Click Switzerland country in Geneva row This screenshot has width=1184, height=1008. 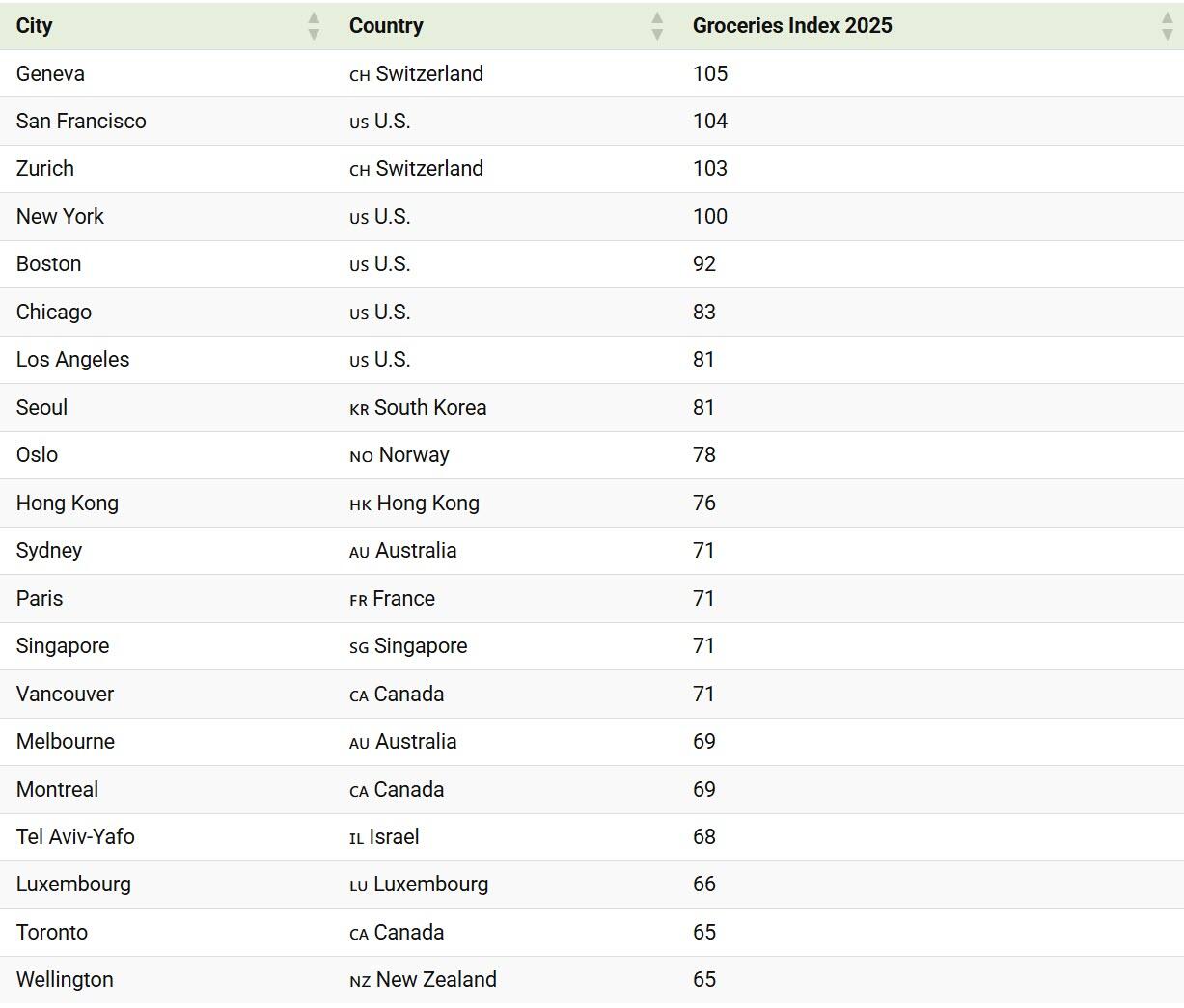tap(428, 74)
